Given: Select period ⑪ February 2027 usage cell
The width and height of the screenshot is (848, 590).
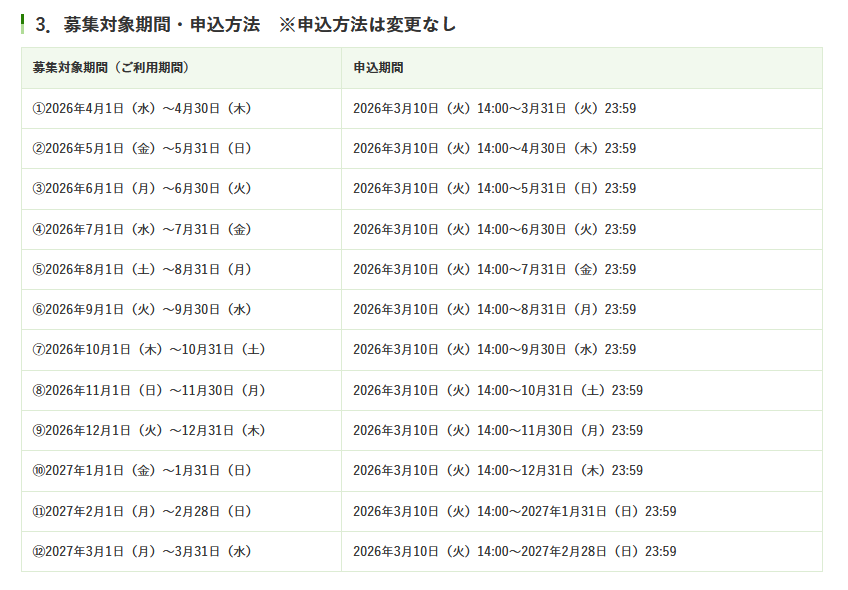Looking at the screenshot, I should (142, 511).
